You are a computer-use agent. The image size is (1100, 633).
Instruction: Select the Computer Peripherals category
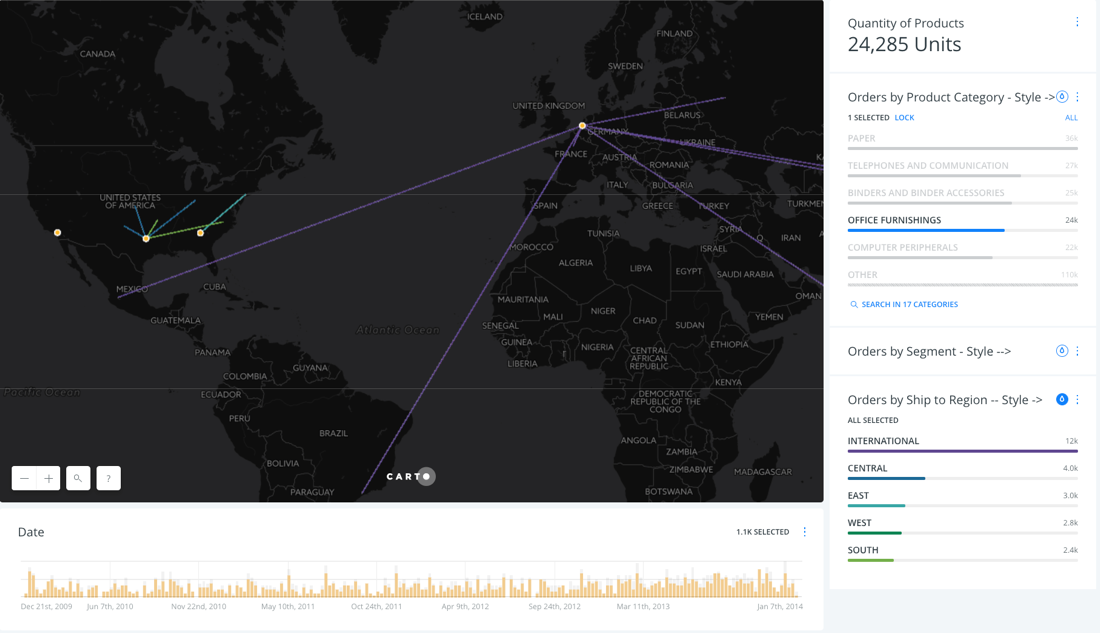coord(902,248)
